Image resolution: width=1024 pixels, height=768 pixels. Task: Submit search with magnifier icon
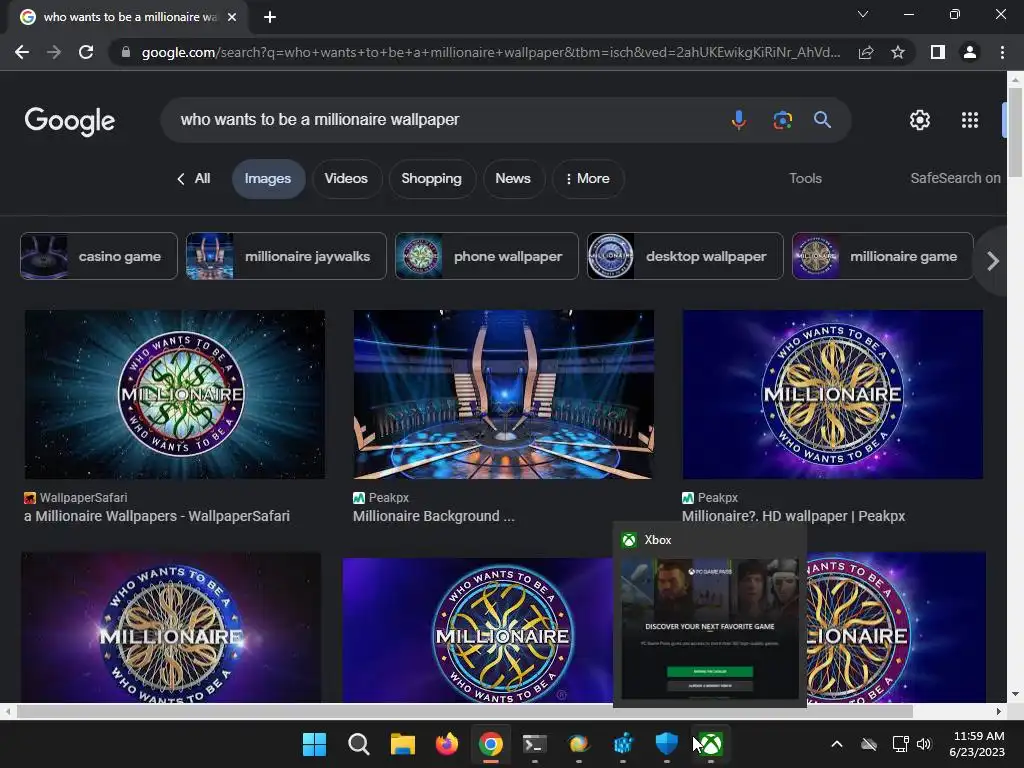tap(822, 120)
